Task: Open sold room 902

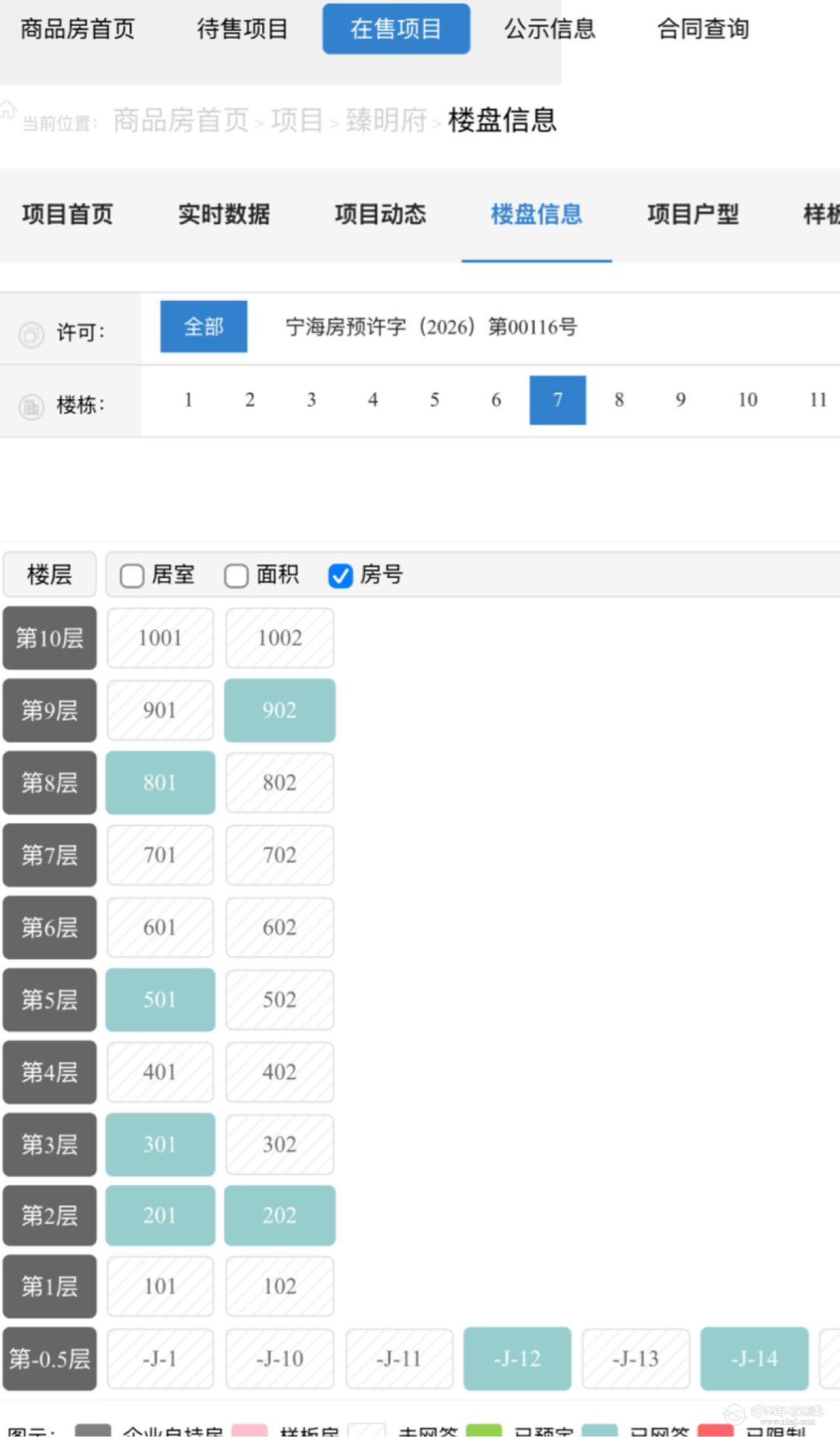Action: [x=280, y=710]
